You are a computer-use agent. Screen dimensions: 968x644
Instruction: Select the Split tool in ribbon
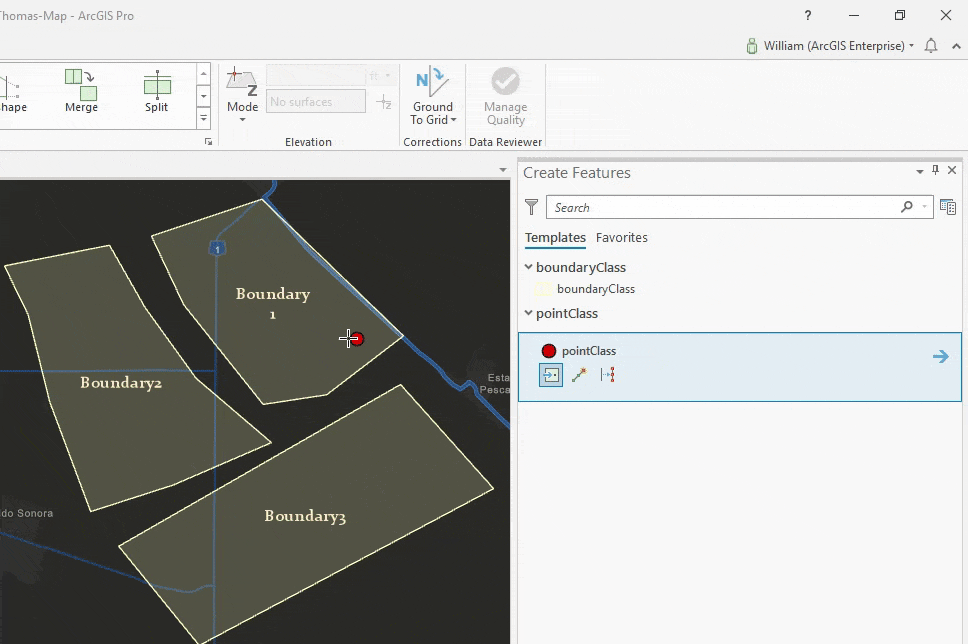click(x=157, y=90)
